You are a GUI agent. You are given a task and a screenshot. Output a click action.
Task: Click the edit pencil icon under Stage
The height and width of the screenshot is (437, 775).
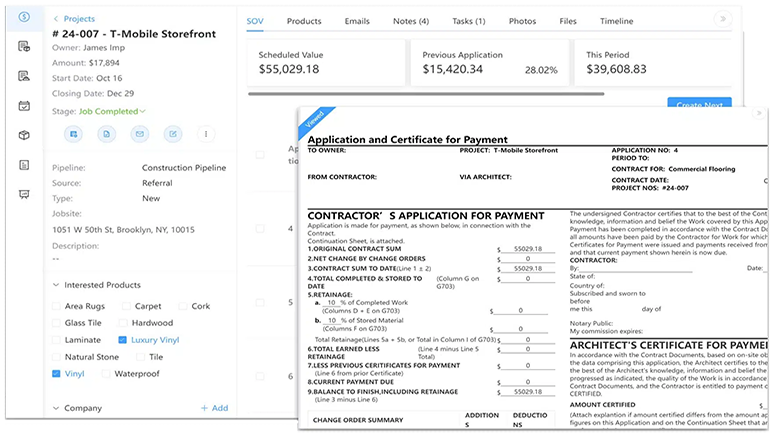(x=173, y=133)
